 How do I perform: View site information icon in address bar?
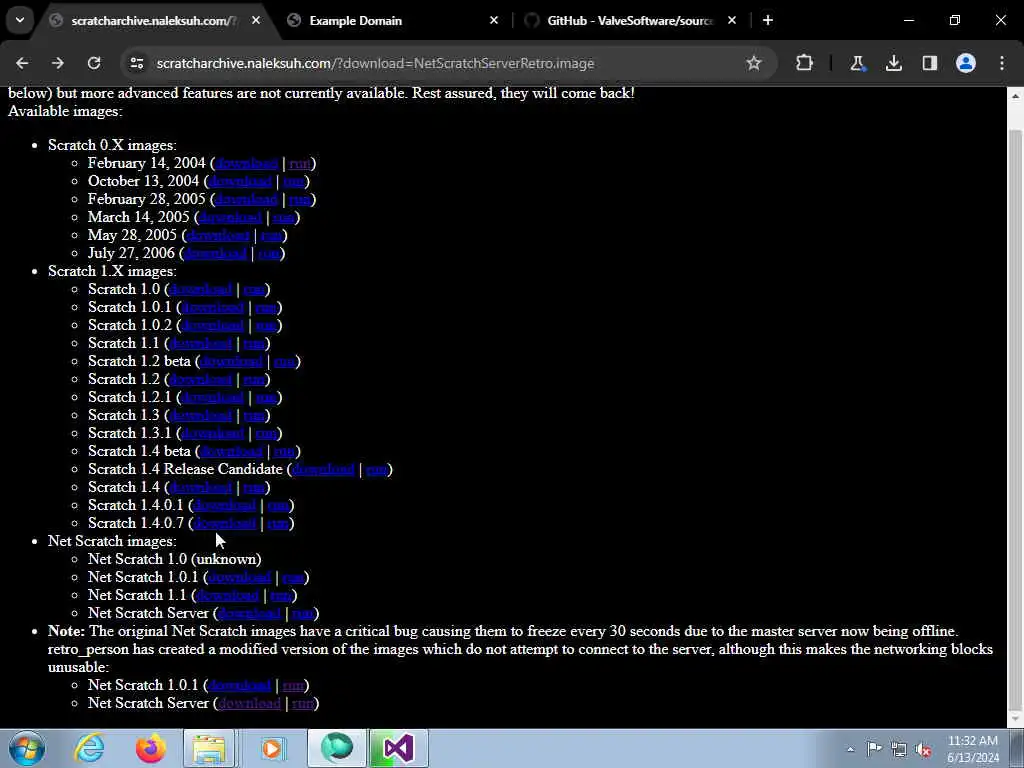(136, 63)
